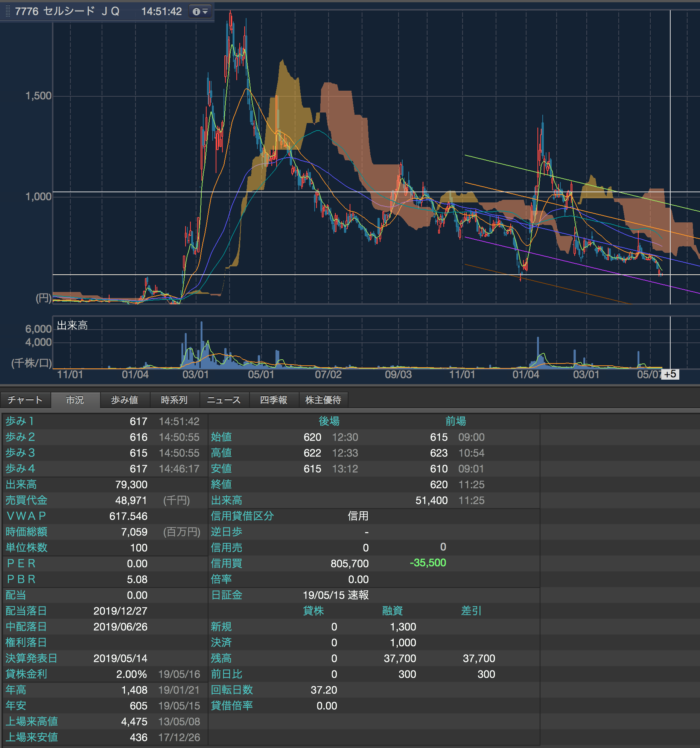Click the 貸株金利 value 2.00%
Viewport: 700px width, 748px height.
[x=132, y=674]
